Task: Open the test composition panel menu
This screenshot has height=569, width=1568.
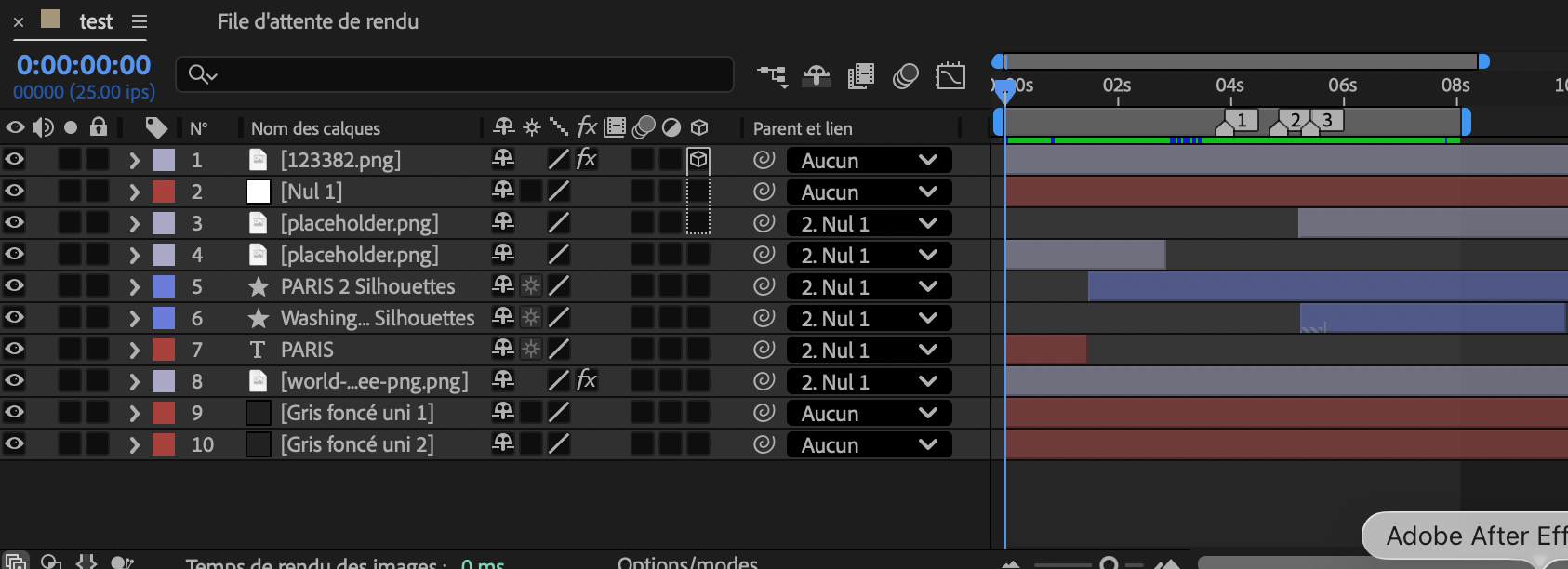Action: (x=140, y=21)
